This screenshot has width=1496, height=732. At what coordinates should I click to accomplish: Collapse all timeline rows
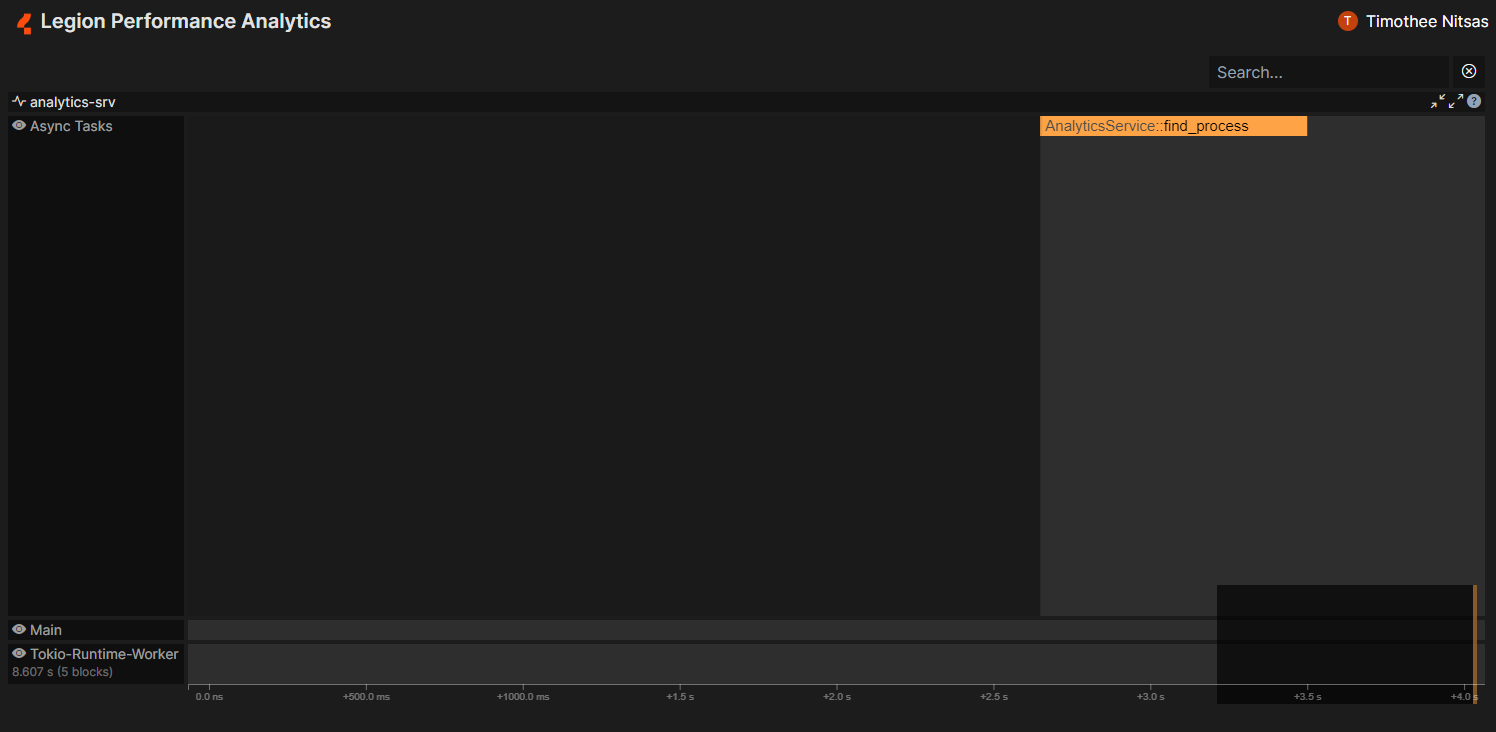pos(1438,101)
